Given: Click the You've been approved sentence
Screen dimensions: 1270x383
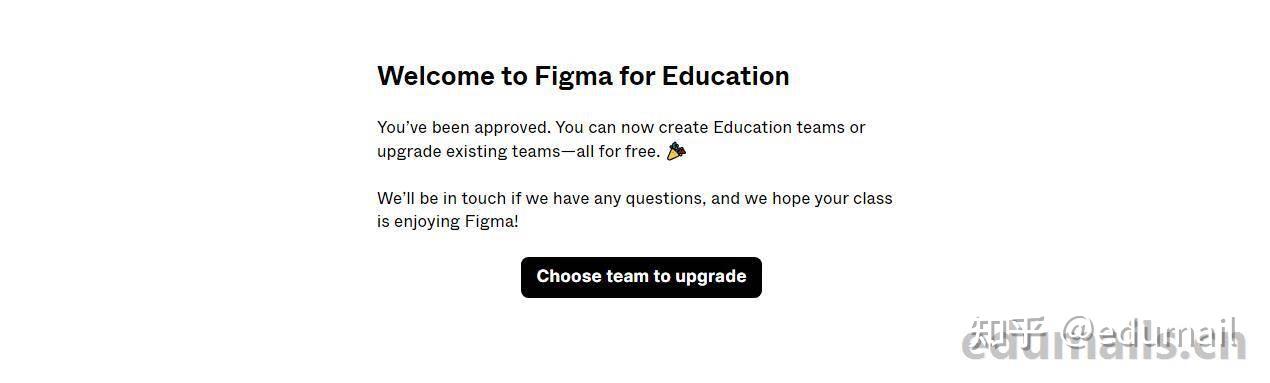Looking at the screenshot, I should tap(464, 128).
